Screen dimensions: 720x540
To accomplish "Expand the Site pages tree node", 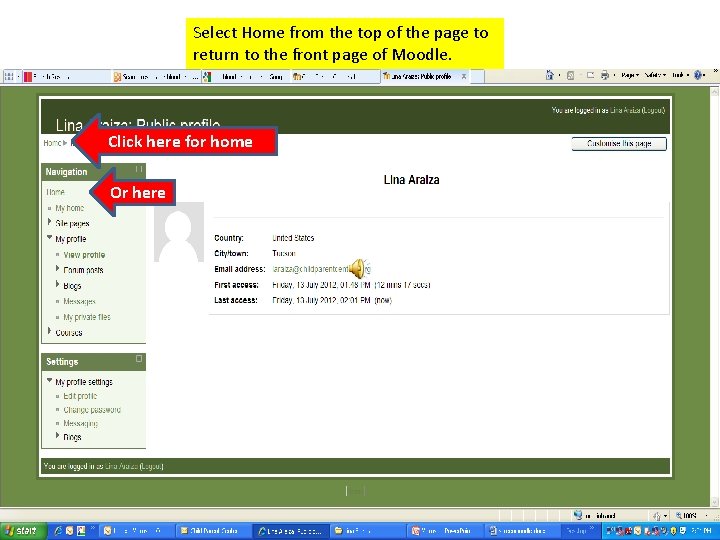I will point(49,222).
